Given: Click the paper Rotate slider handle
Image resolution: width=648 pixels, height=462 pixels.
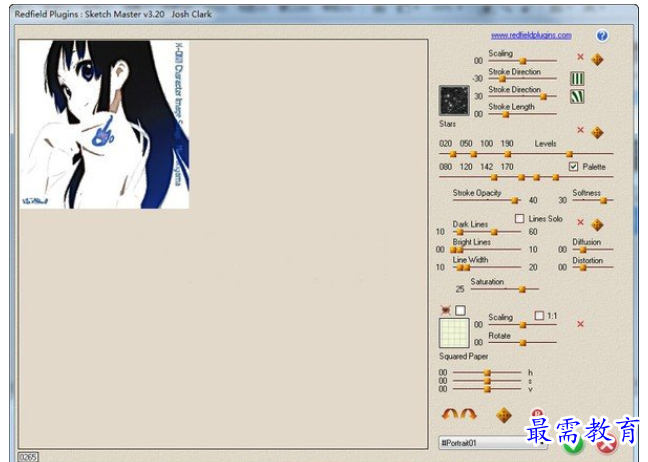Looking at the screenshot, I should (523, 343).
